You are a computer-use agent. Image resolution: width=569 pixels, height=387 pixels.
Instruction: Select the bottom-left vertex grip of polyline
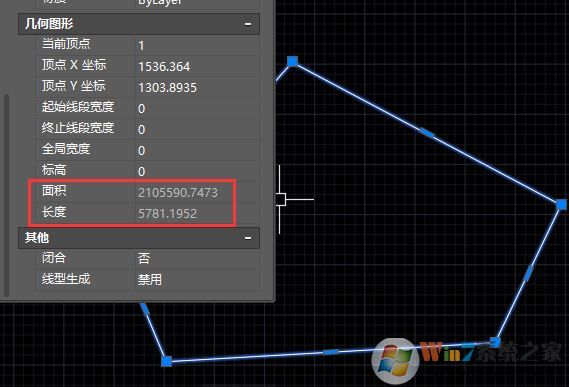pos(167,361)
